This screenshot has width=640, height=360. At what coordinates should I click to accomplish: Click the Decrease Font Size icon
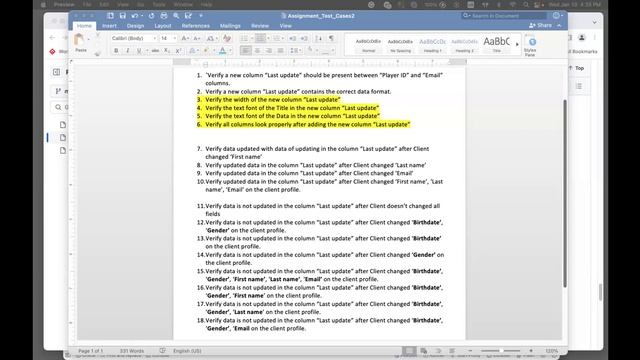197,38
